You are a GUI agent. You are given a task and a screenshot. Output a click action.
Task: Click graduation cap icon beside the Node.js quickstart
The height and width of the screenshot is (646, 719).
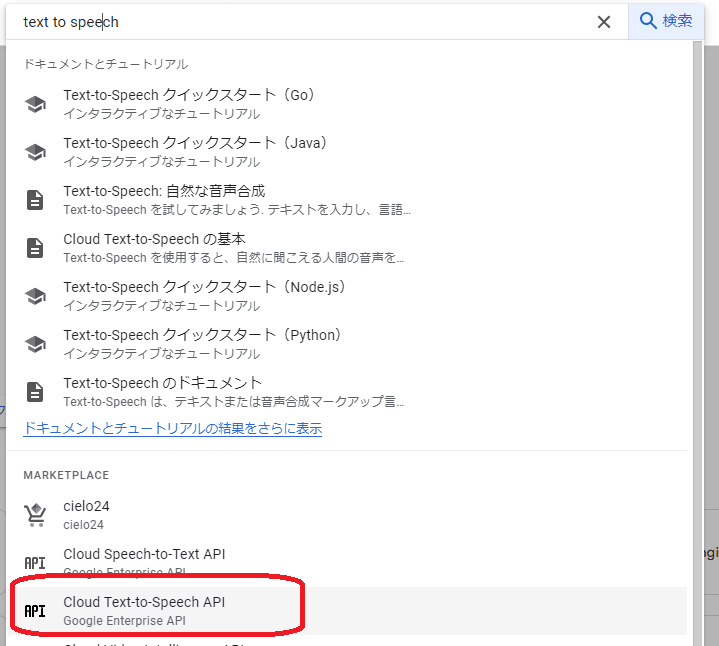pos(35,296)
